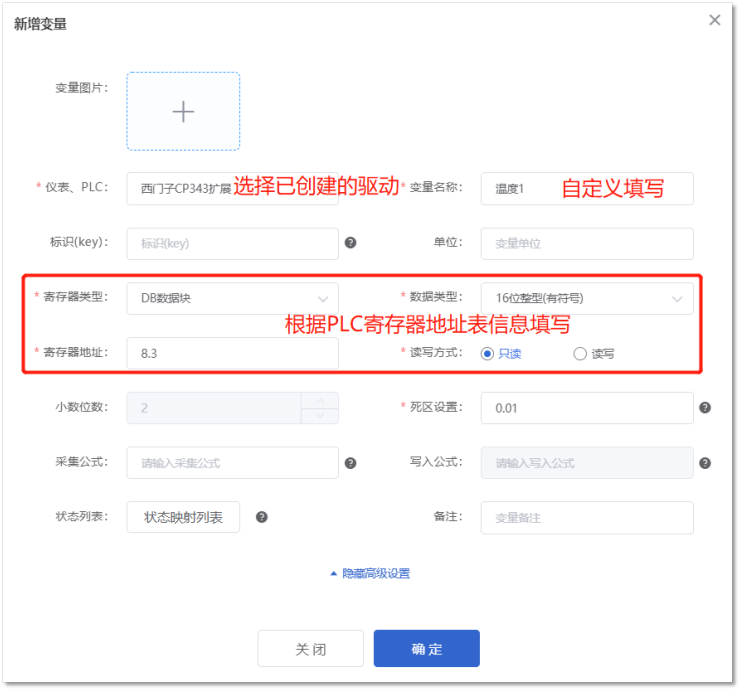Focus the 写入公式 input field
This screenshot has width=741, height=691.
click(587, 463)
